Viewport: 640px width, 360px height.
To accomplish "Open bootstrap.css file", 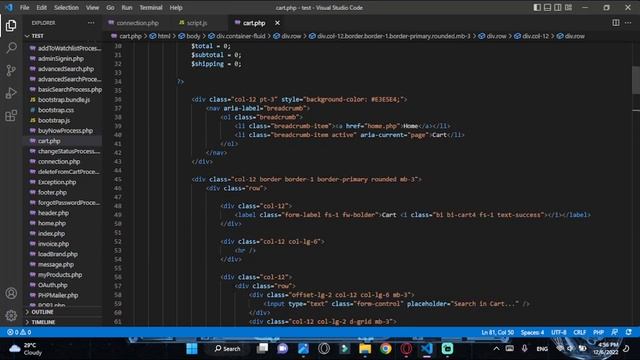I will (56, 110).
